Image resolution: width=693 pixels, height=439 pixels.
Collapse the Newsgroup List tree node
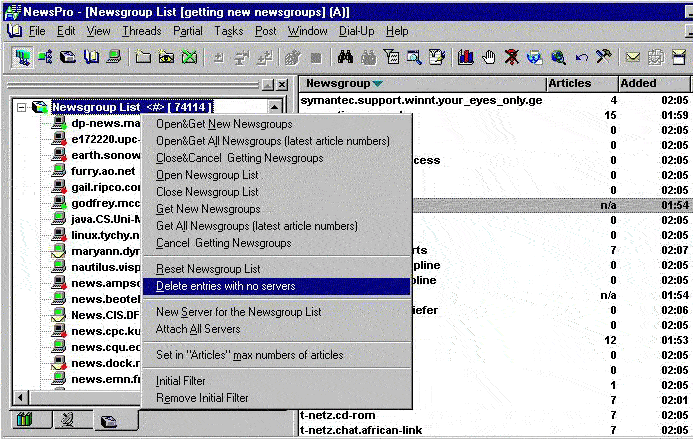pos(21,107)
